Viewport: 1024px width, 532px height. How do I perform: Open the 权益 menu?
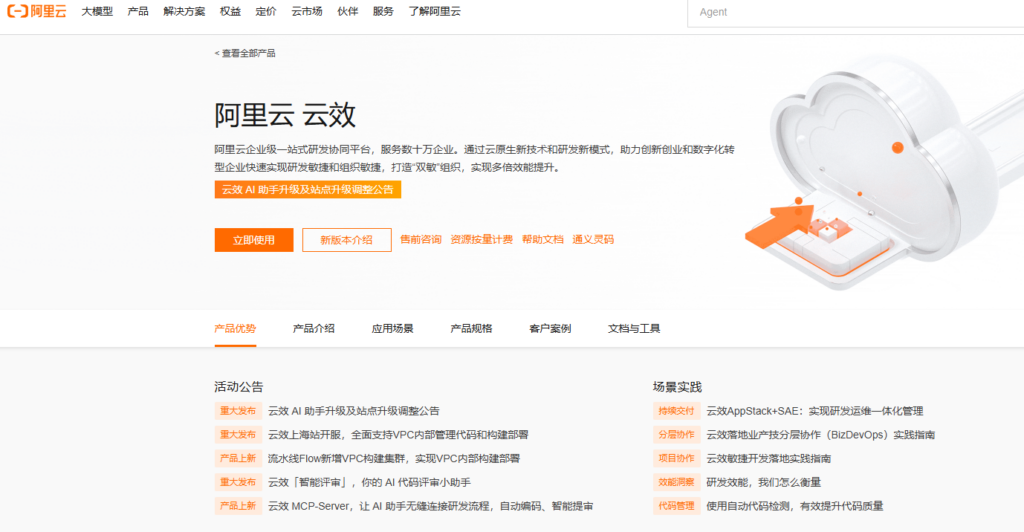tap(231, 11)
